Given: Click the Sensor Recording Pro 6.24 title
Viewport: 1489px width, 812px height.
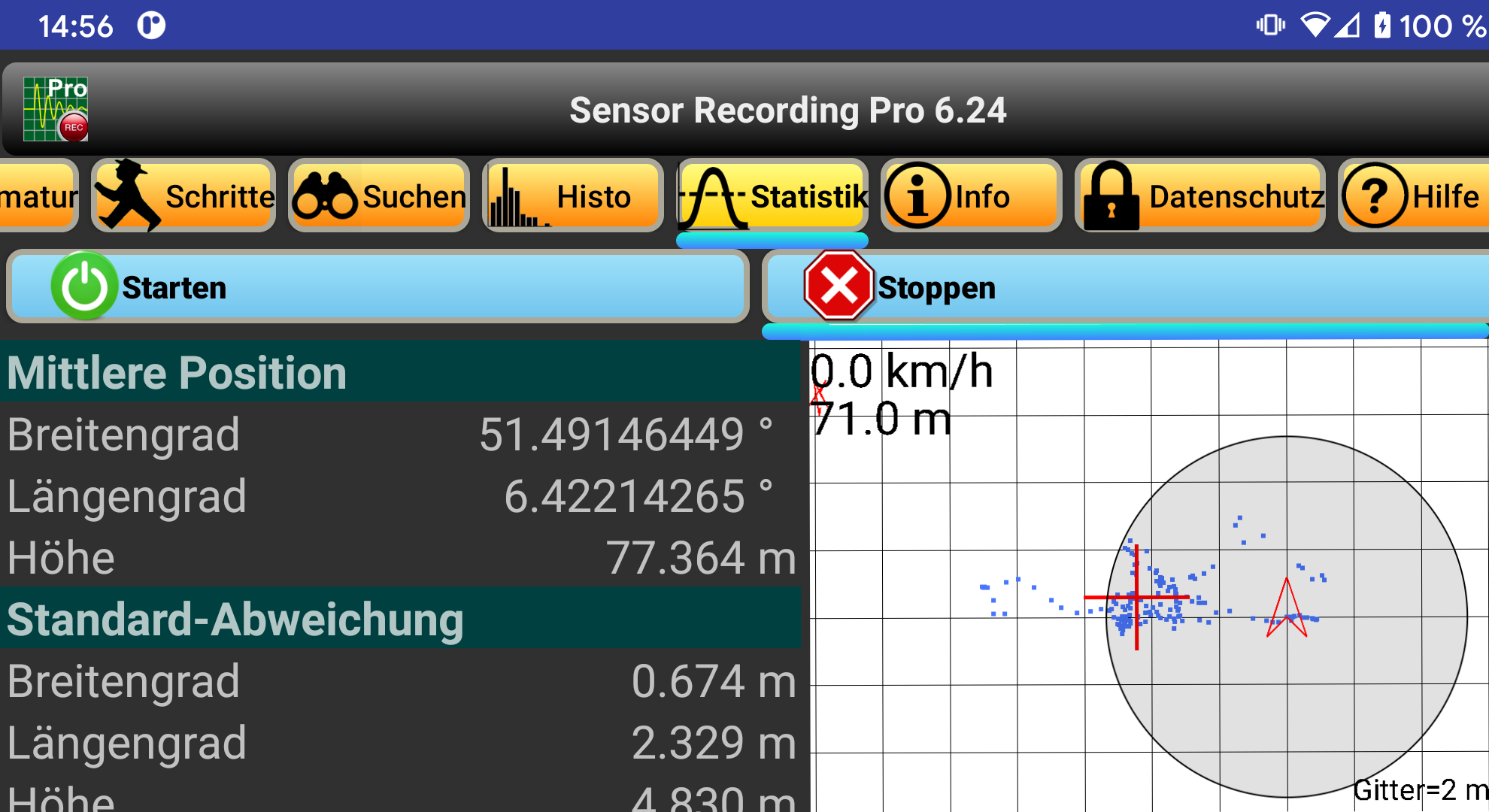Looking at the screenshot, I should tap(787, 110).
